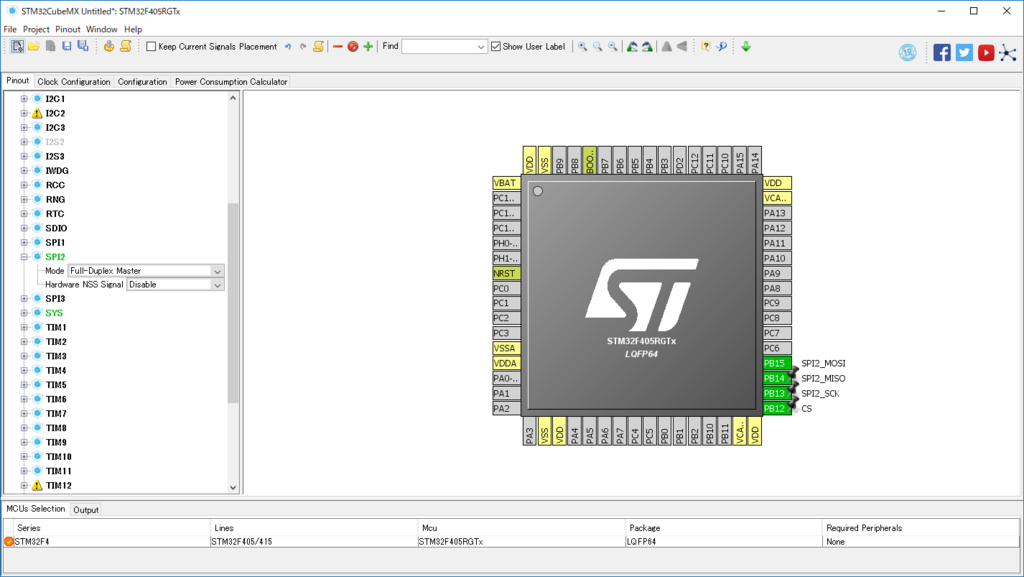Open the SPI2 Mode dropdown

pyautogui.click(x=217, y=271)
